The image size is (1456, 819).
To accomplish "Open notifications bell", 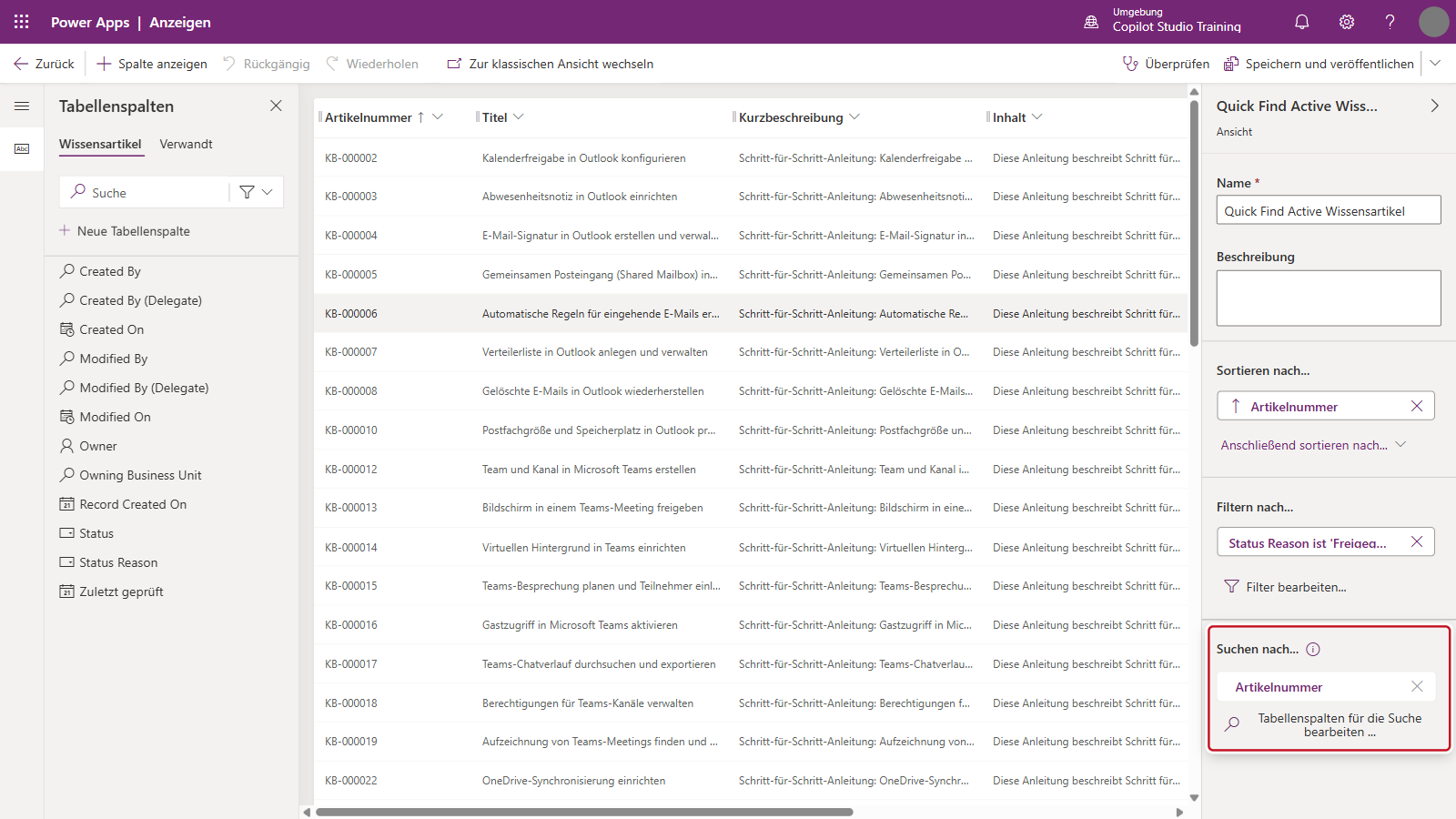I will point(1302,22).
